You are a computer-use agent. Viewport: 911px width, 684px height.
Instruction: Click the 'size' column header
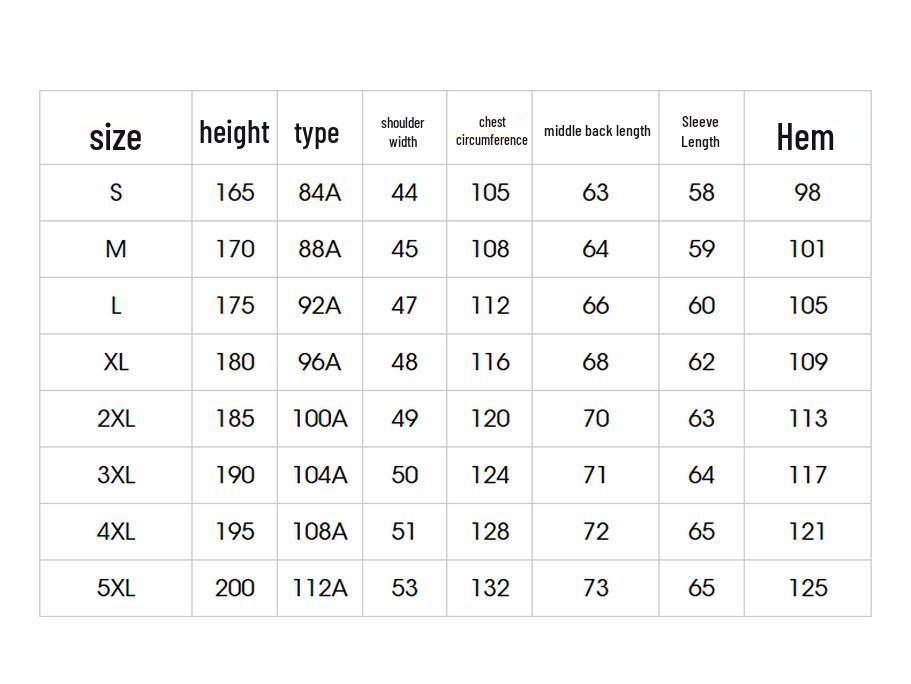[116, 136]
